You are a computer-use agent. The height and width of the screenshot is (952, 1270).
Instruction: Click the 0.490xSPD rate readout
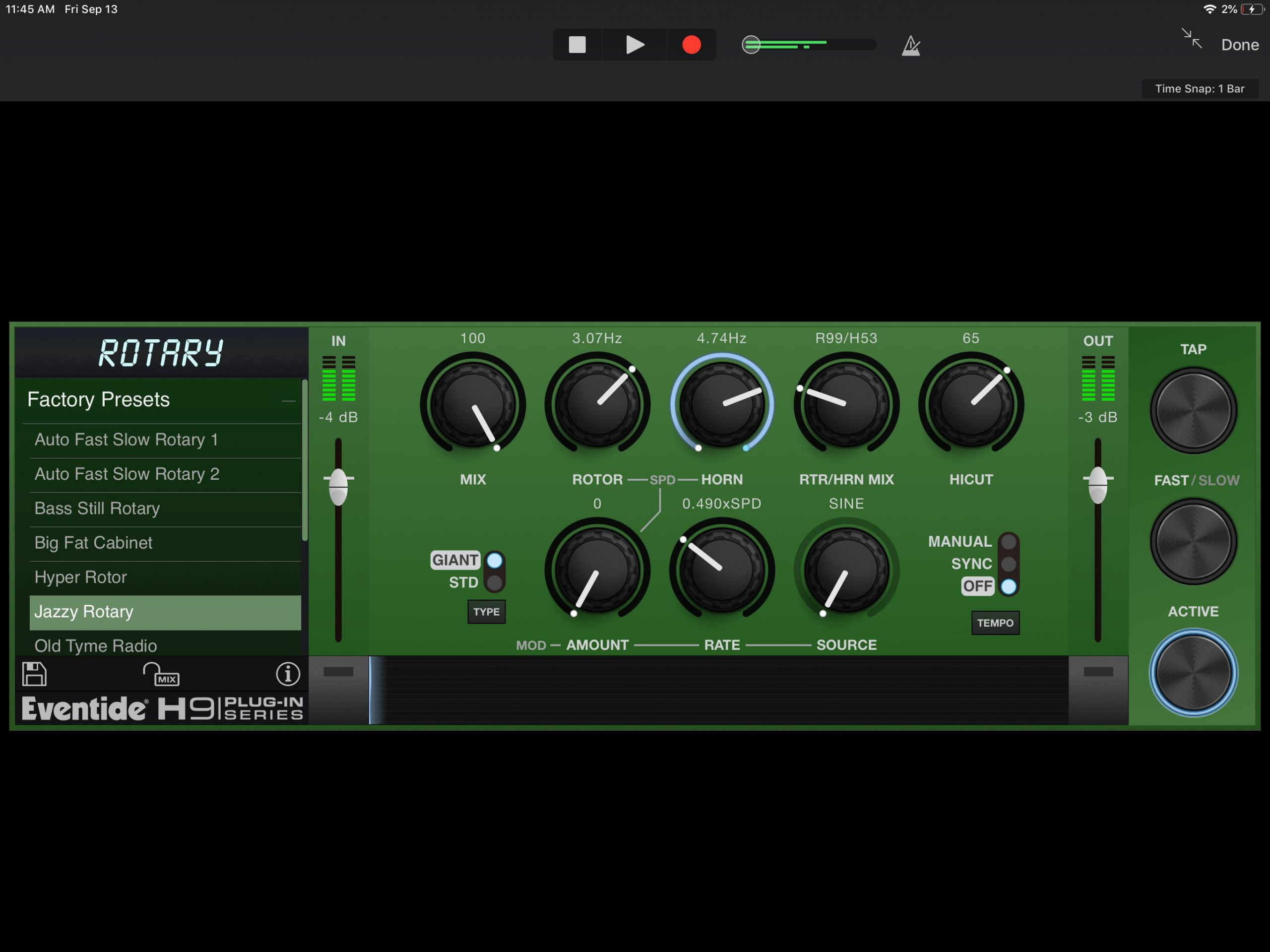722,504
